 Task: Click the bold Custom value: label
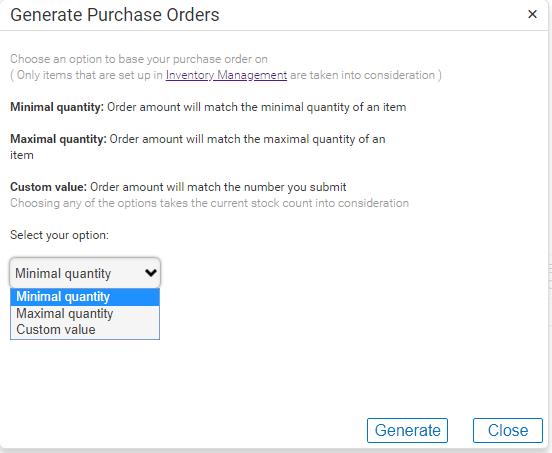[x=49, y=187]
